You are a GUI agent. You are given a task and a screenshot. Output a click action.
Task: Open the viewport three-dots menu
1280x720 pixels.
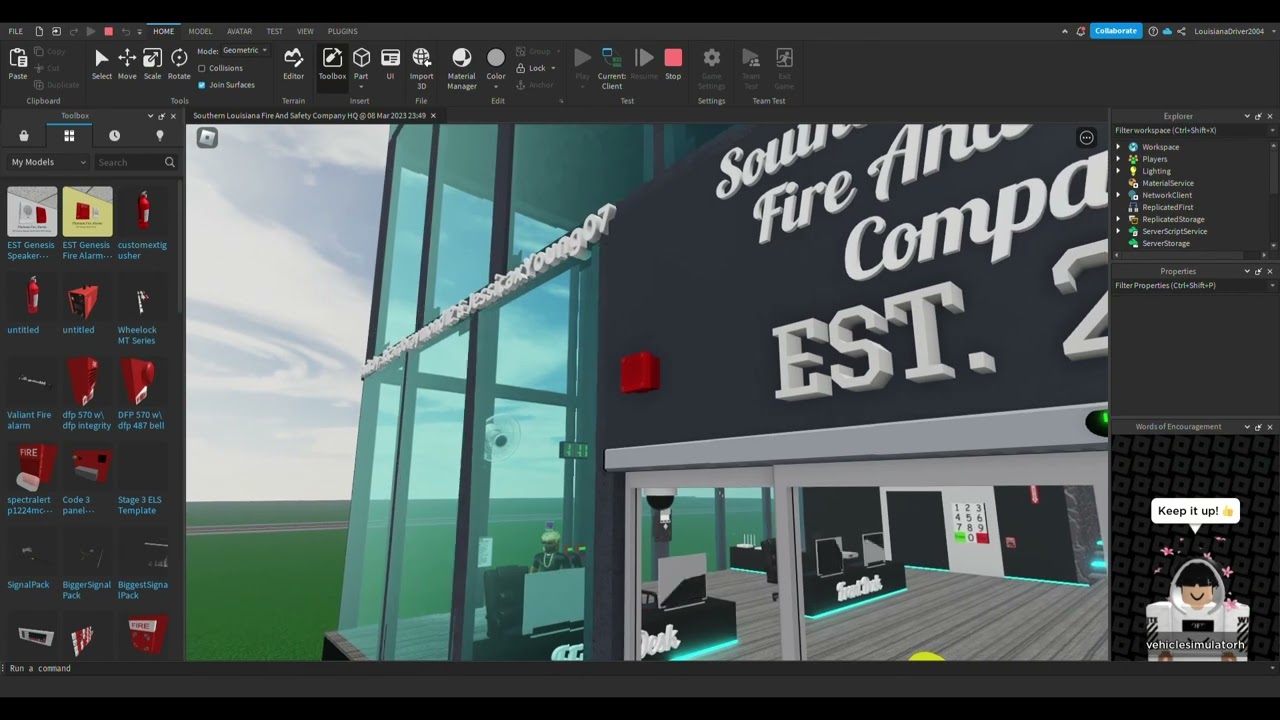click(1087, 138)
